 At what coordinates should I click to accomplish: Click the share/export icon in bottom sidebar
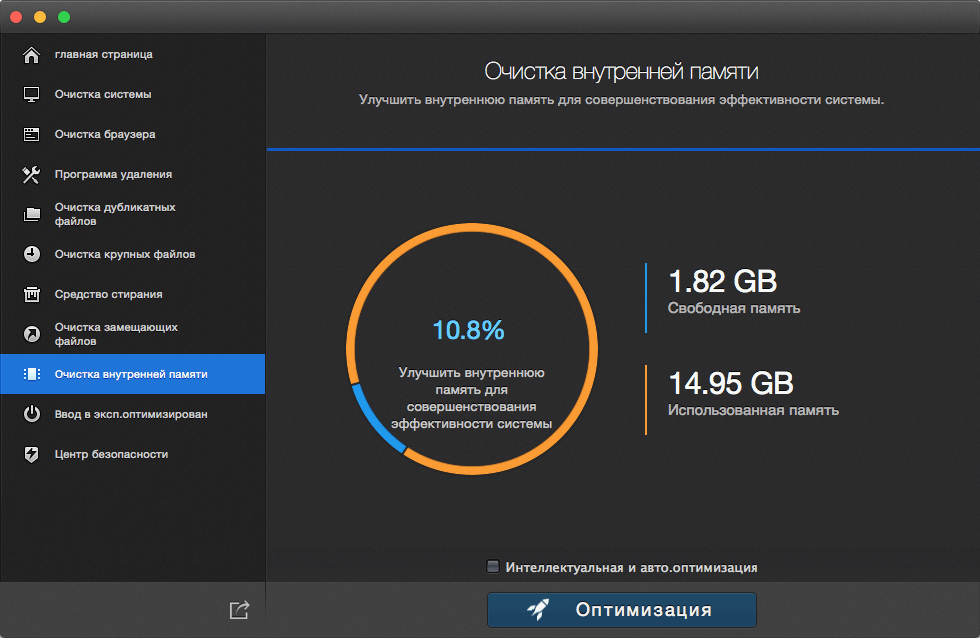tap(239, 610)
